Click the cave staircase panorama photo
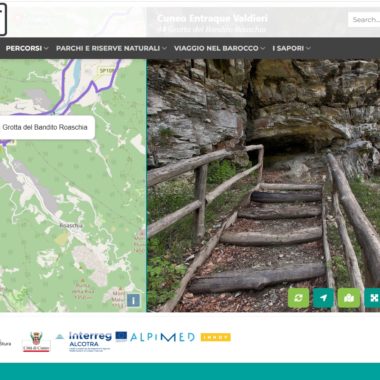The width and height of the screenshot is (380, 380). pyautogui.click(x=263, y=185)
